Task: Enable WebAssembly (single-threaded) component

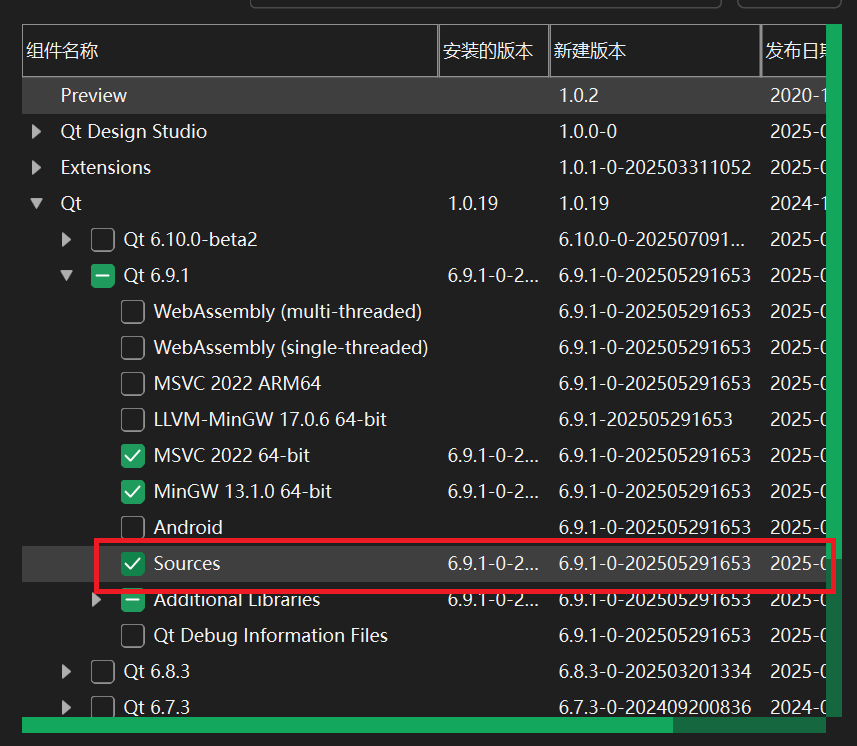Action: click(x=133, y=348)
